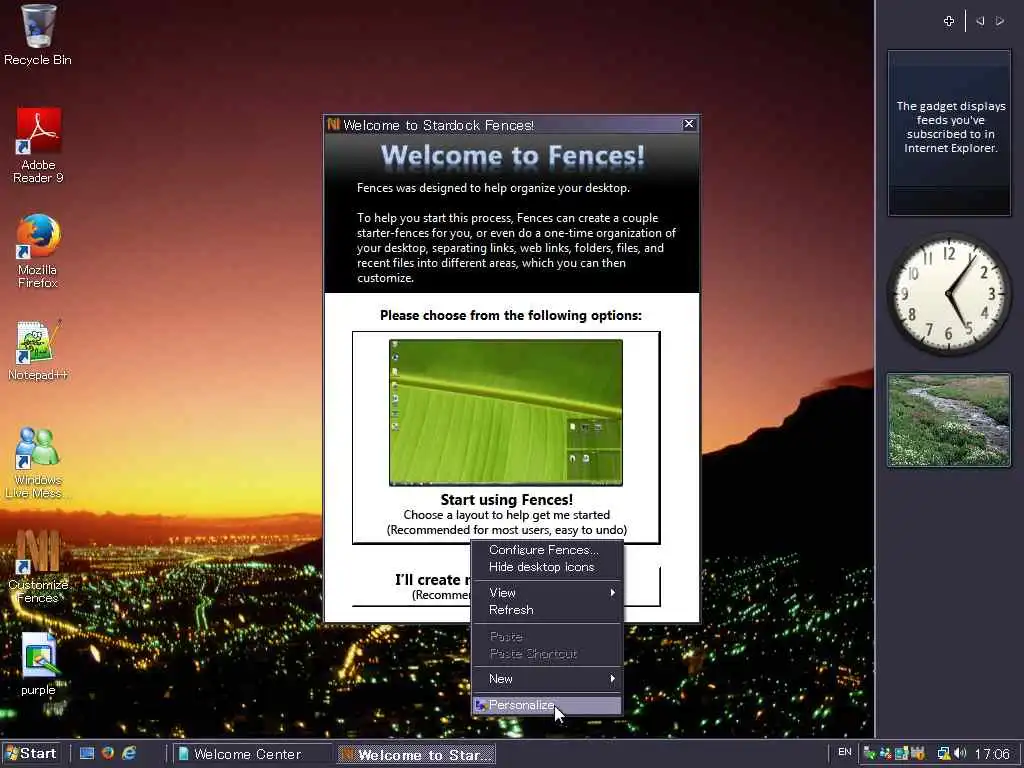Click the 17:06 taskbar clock
This screenshot has width=1024, height=768.
tap(992, 754)
